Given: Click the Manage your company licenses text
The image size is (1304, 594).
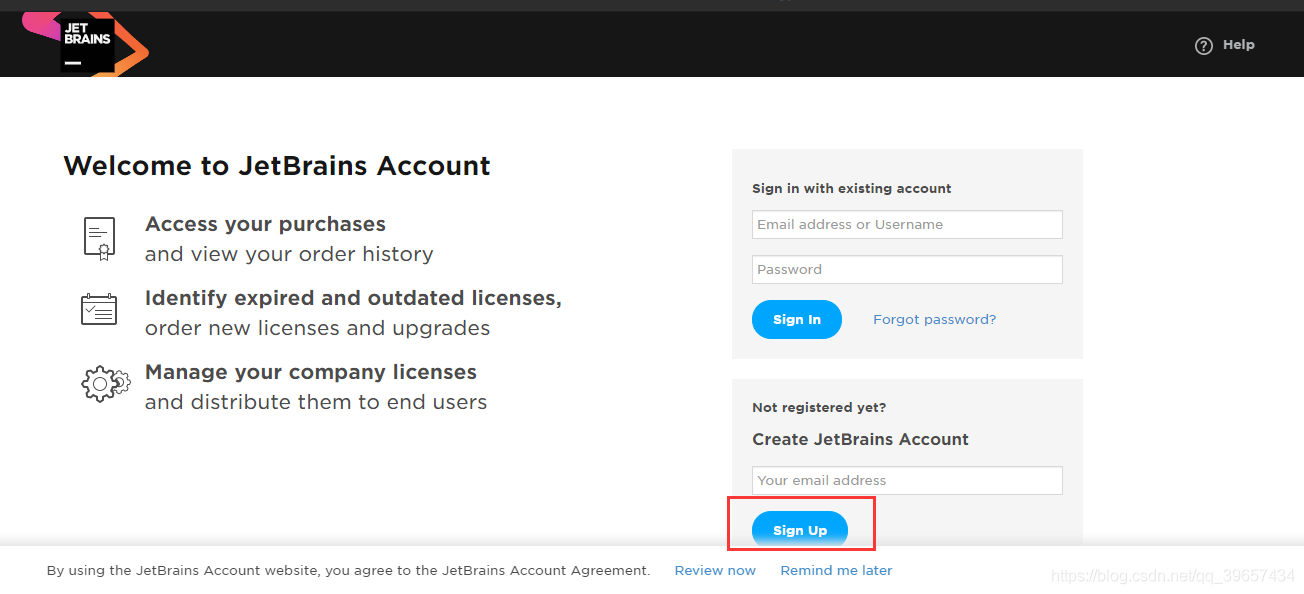Looking at the screenshot, I should [x=310, y=372].
